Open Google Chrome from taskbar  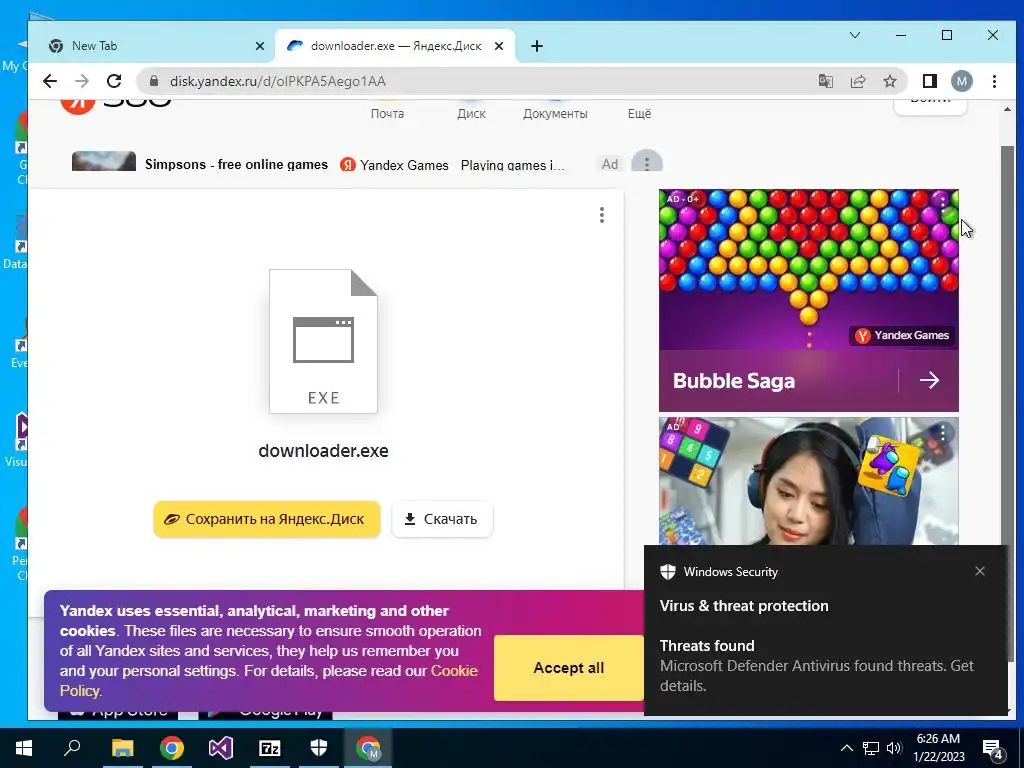pyautogui.click(x=171, y=748)
